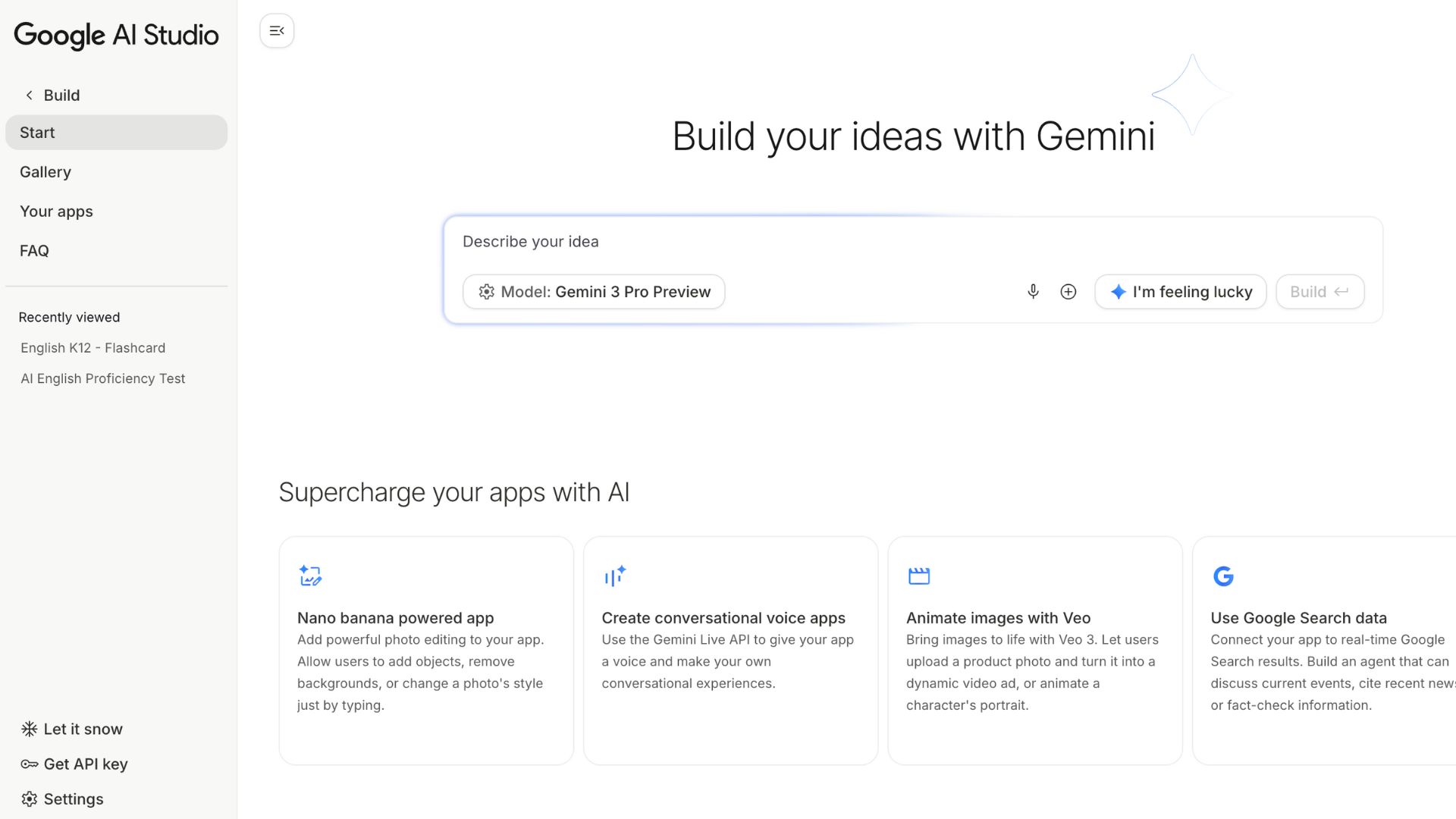Collapse the left sidebar panel
The width and height of the screenshot is (1456, 819).
276,30
